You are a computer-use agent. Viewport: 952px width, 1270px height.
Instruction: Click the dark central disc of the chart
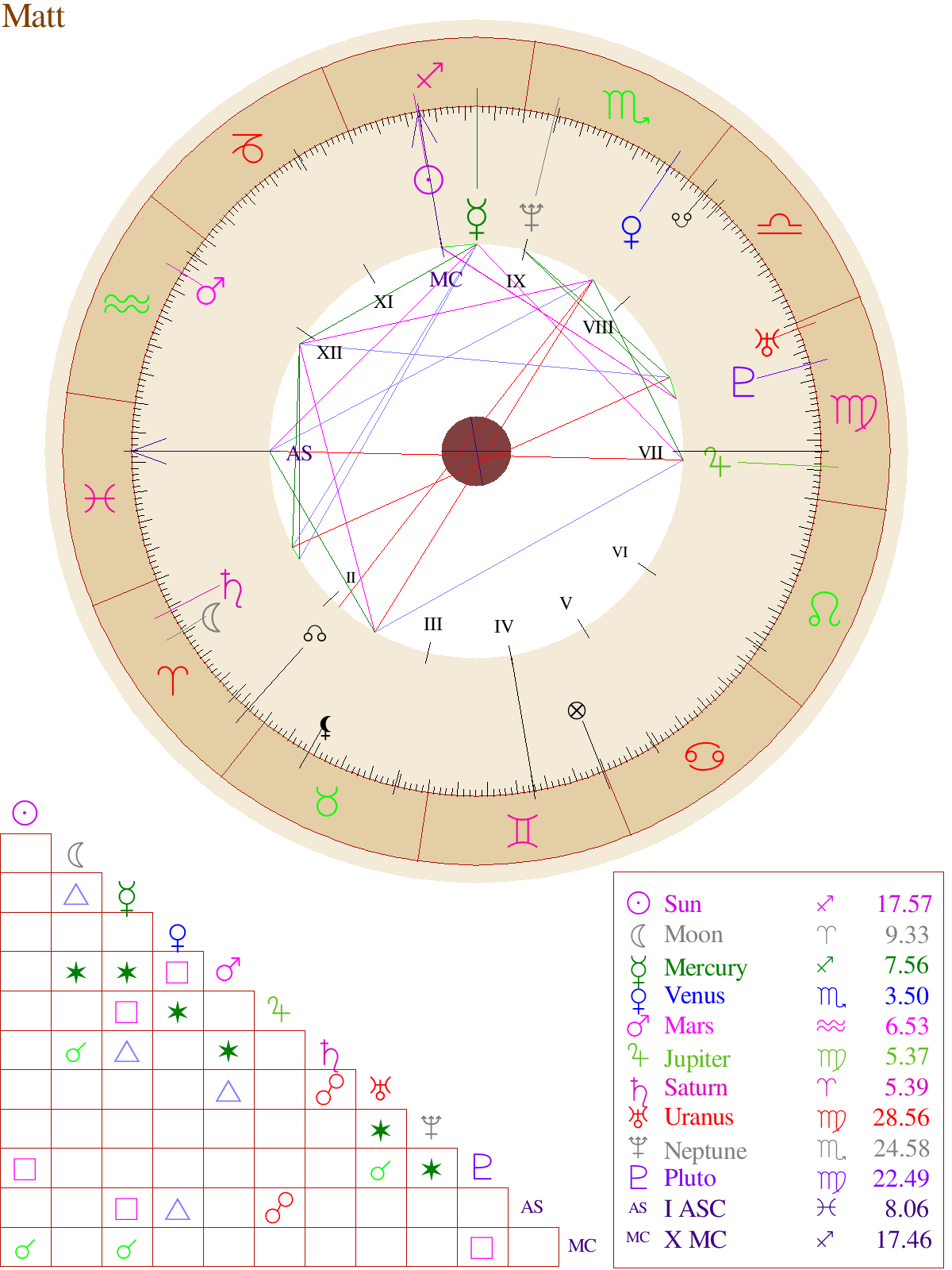pos(476,451)
